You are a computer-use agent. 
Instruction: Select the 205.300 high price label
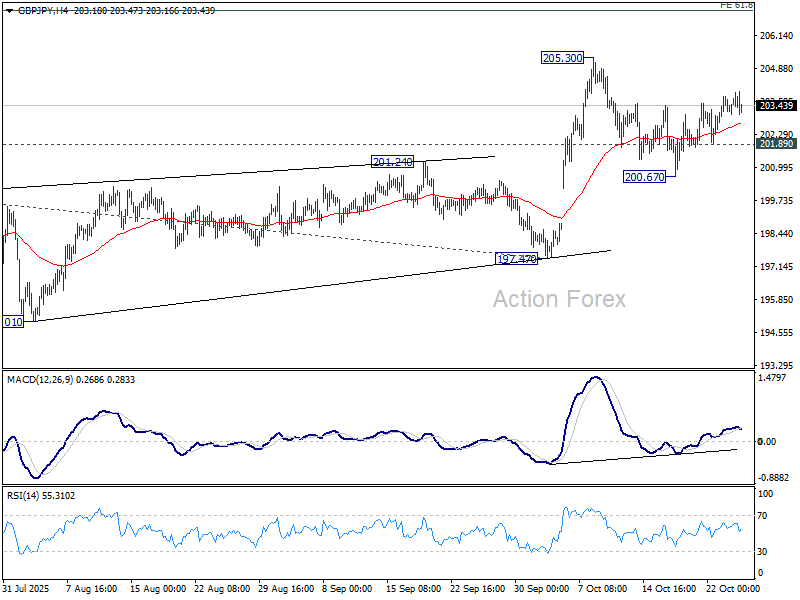562,59
